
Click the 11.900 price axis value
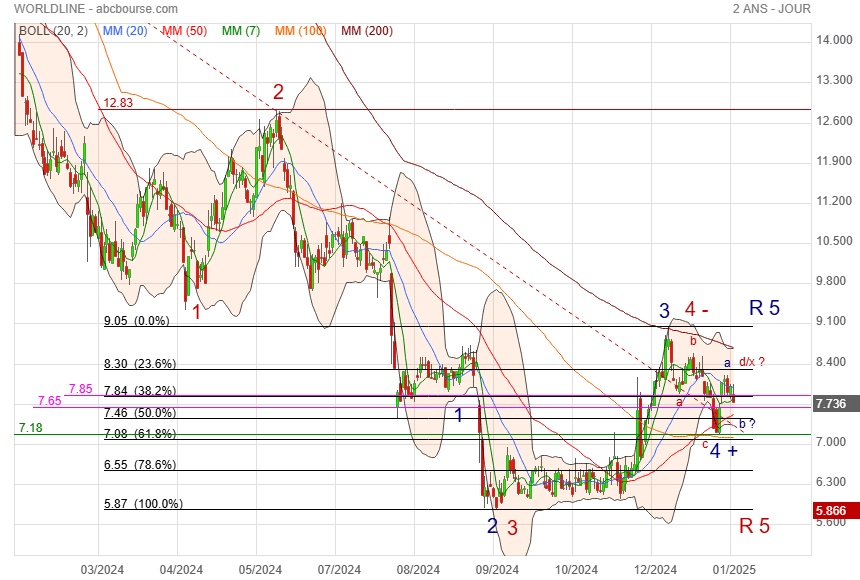click(x=834, y=161)
